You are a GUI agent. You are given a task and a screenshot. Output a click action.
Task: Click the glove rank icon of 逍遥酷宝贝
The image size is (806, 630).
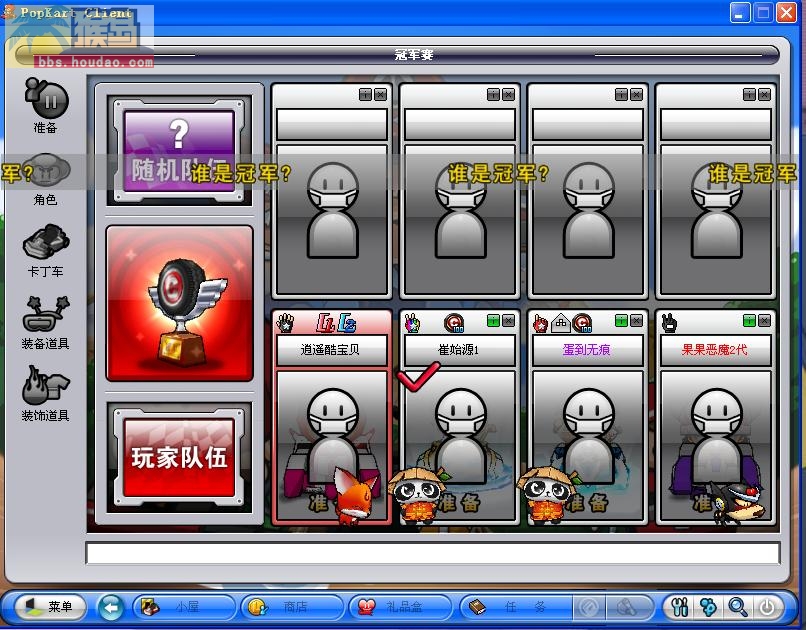(x=285, y=323)
